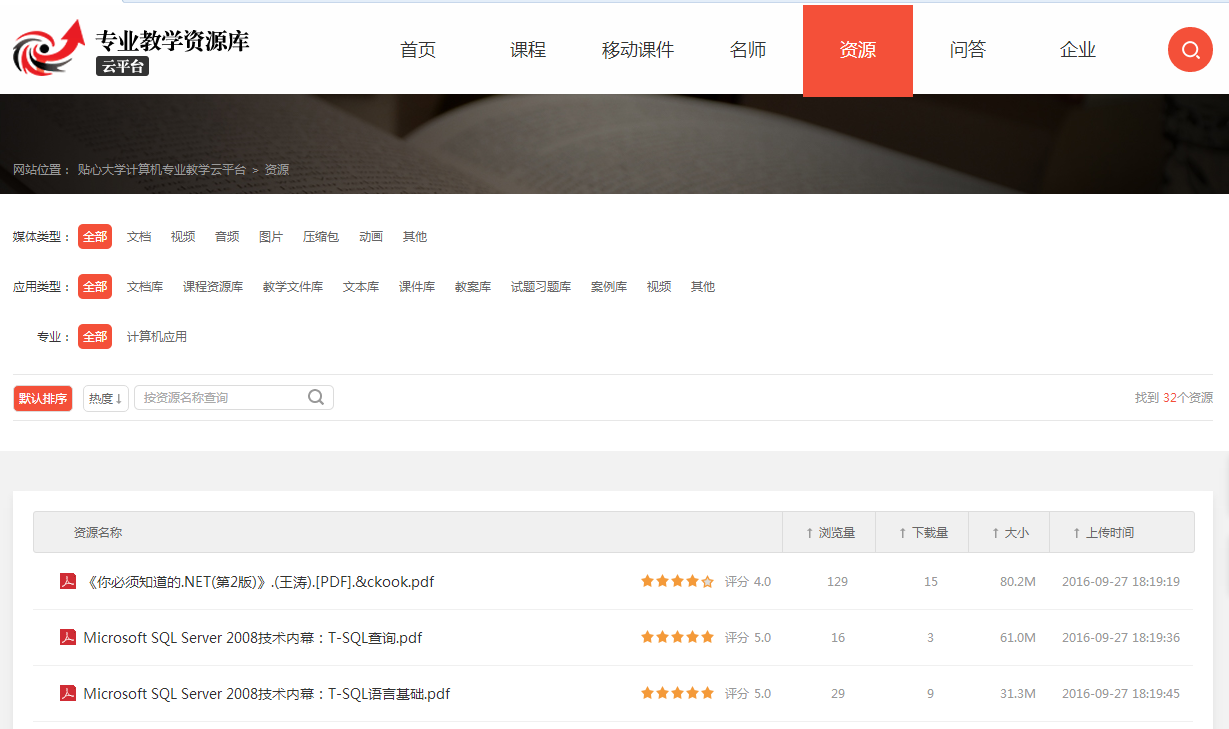Select 视频 media type filter
The image size is (1229, 729).
tap(183, 237)
